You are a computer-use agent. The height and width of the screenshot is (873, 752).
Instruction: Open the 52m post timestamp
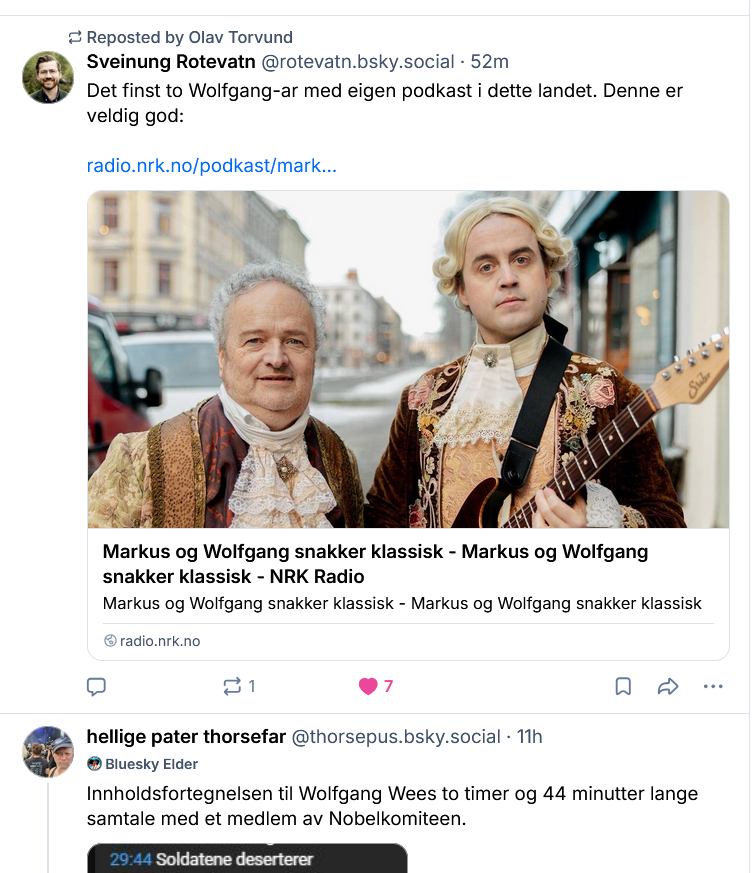pos(490,62)
